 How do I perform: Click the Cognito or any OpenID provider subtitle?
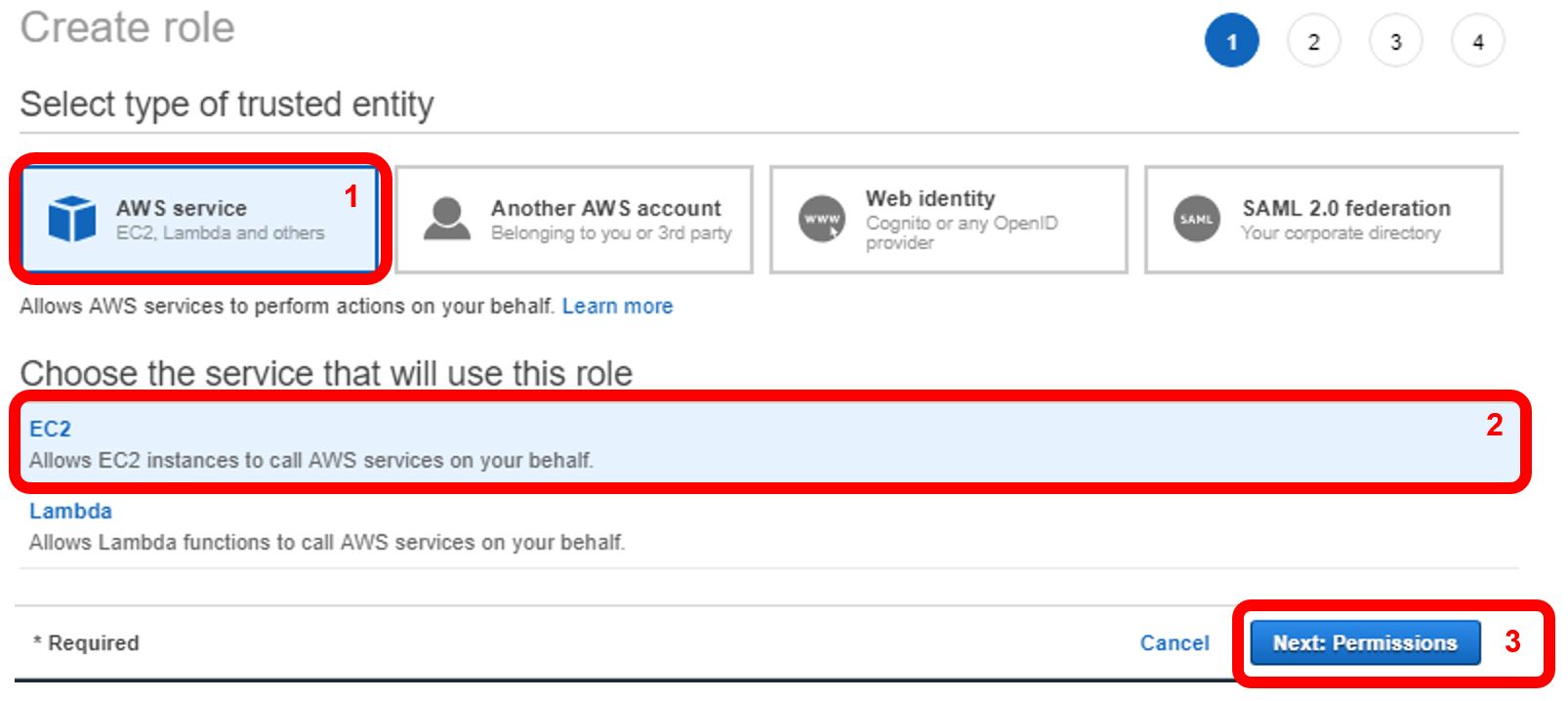tap(961, 232)
